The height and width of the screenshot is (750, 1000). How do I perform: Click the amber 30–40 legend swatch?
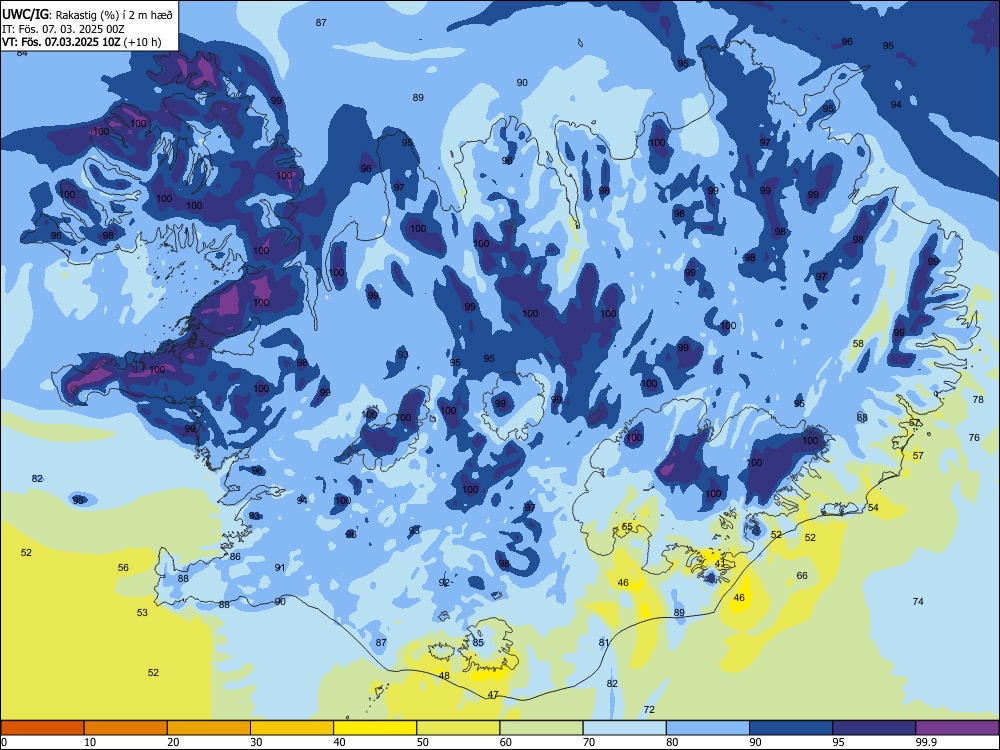pyautogui.click(x=292, y=728)
